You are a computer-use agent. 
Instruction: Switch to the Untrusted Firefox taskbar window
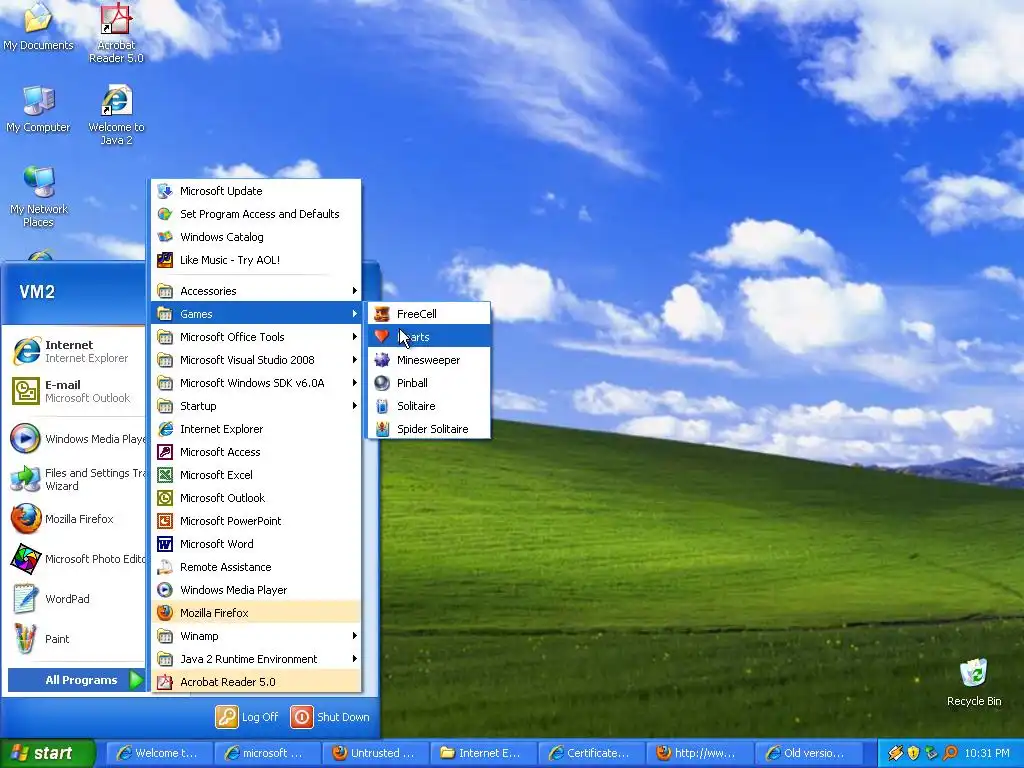point(376,754)
